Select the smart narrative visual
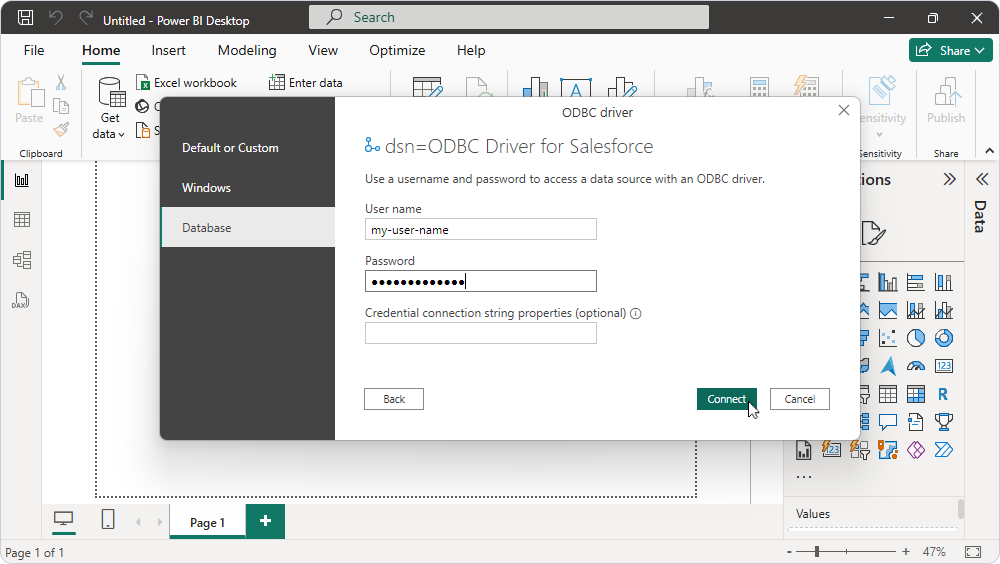This screenshot has width=1000, height=564. tap(916, 422)
